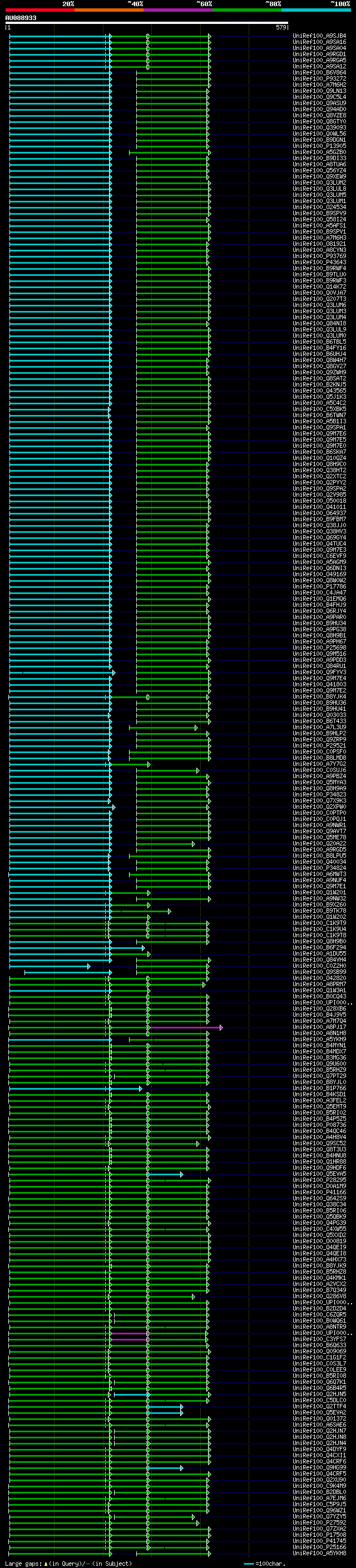Screen dimensions: 356x1568
Task: Click the white query sequence bar
Action: (x=147, y=23)
